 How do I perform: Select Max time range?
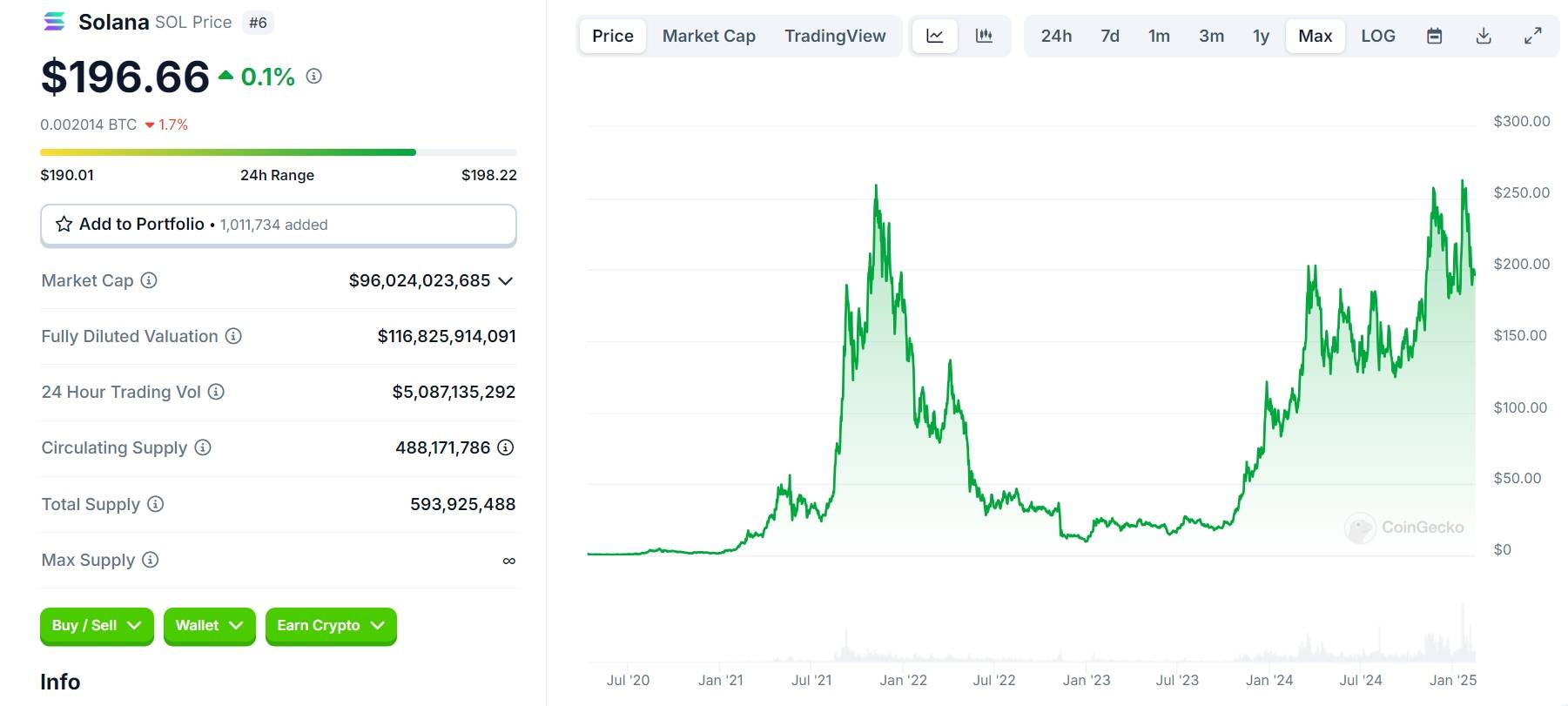tap(1315, 36)
